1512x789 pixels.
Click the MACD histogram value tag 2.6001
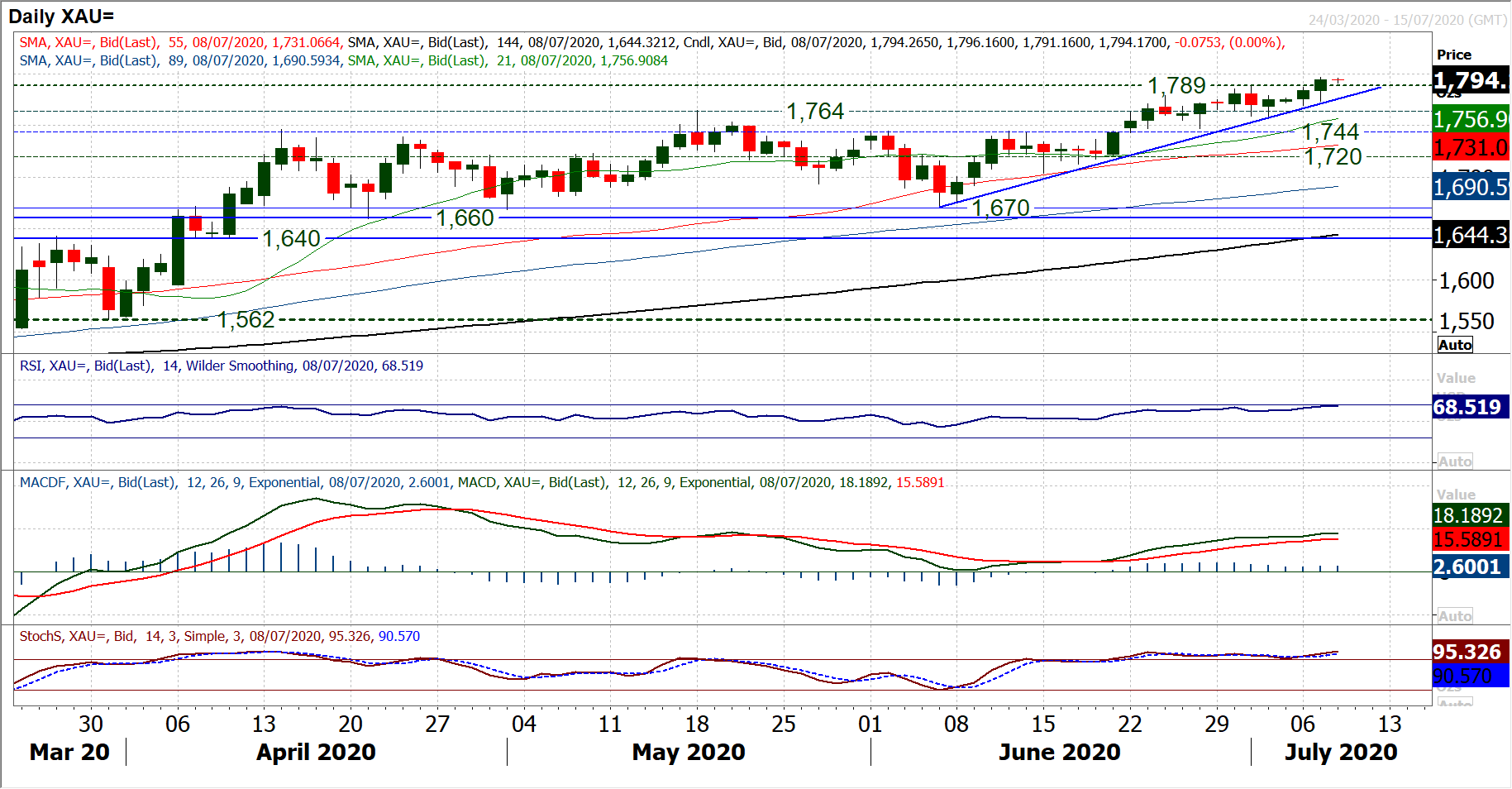tap(1467, 567)
